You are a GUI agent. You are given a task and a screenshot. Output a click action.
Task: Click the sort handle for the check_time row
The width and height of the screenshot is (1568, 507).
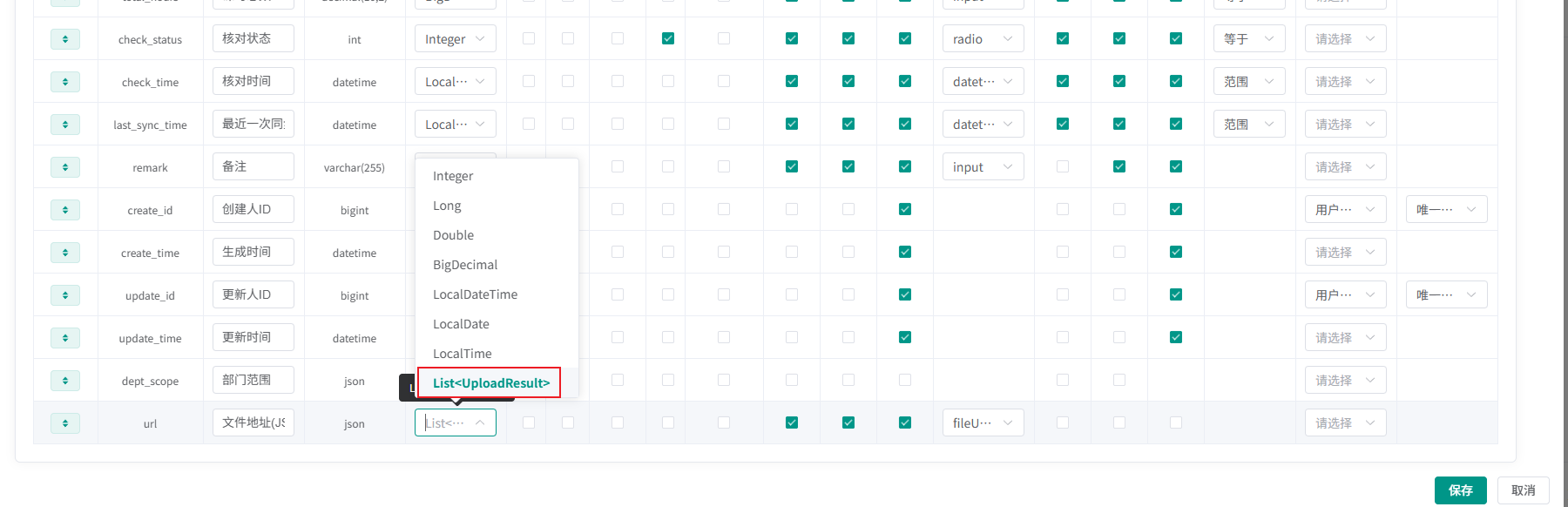pos(65,82)
